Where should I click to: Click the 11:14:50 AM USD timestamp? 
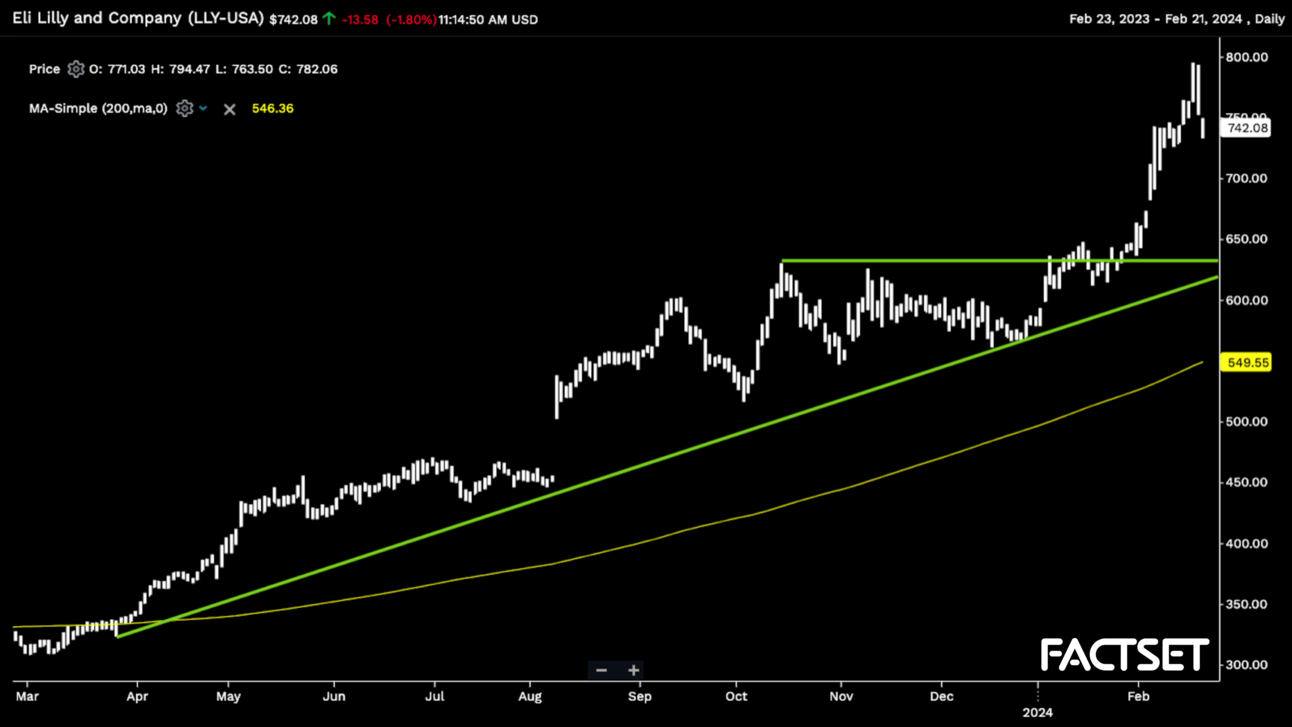coord(488,19)
